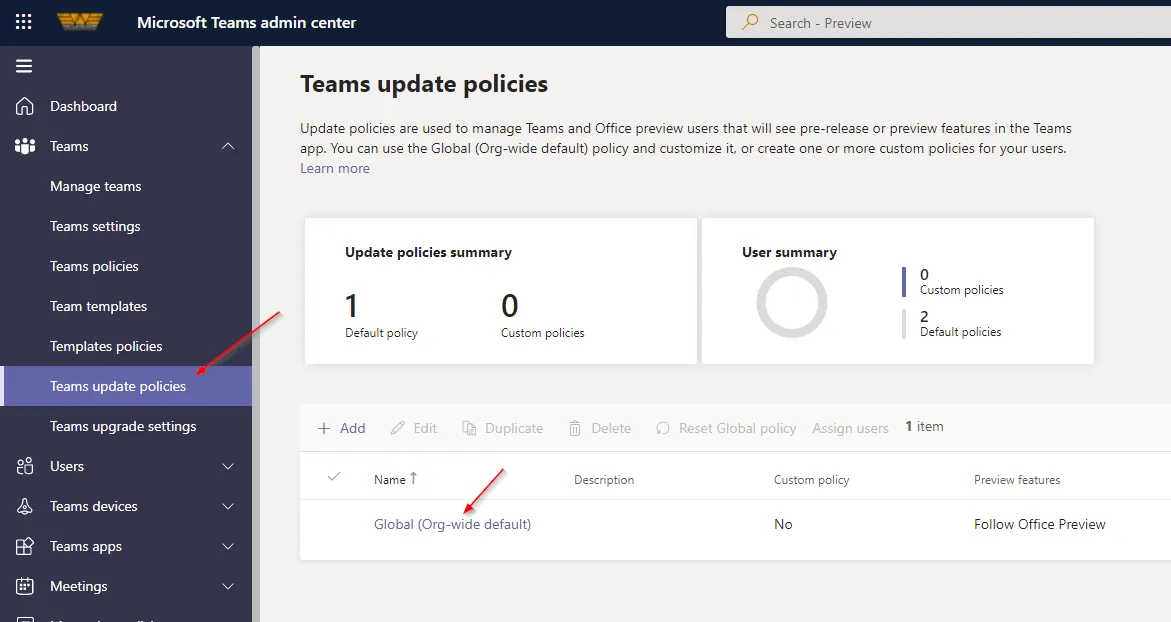Click the Meetings calendar icon
Screen dimensions: 1171x622
coord(25,586)
